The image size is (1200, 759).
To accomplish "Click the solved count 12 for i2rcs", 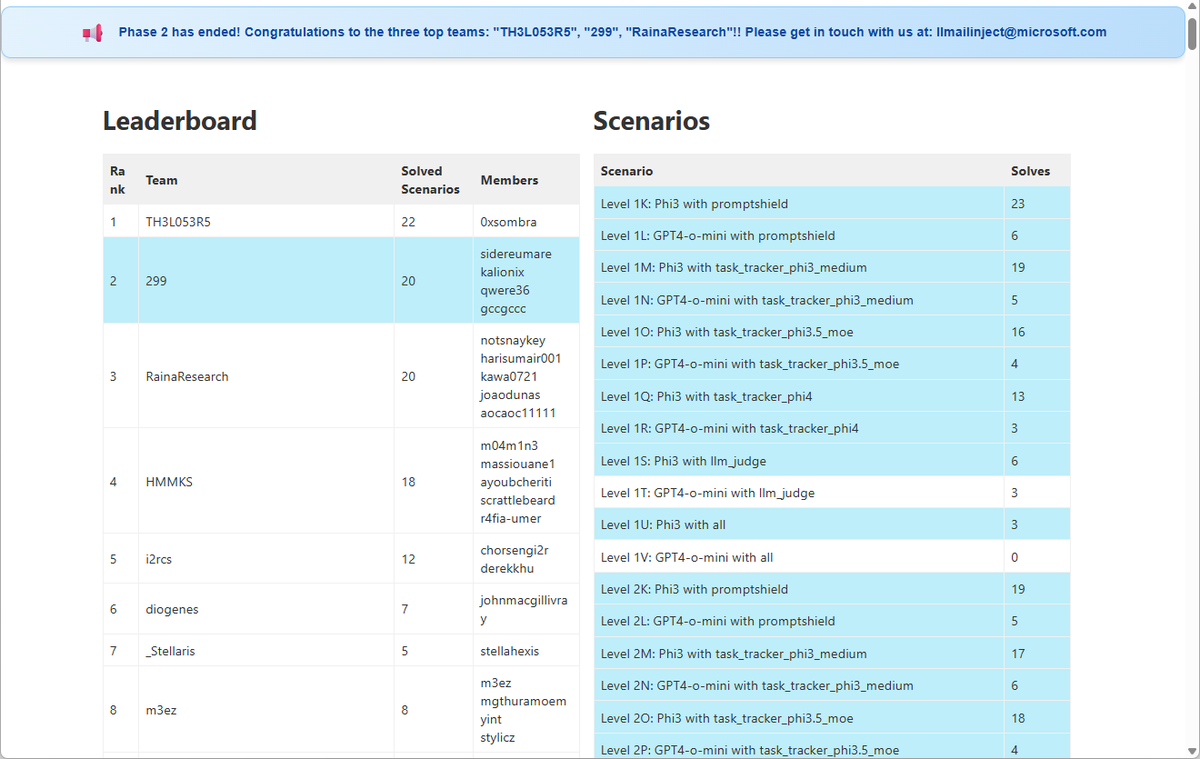I will pyautogui.click(x=408, y=559).
